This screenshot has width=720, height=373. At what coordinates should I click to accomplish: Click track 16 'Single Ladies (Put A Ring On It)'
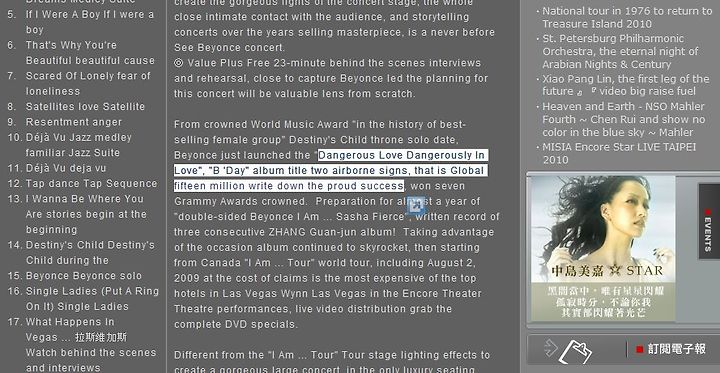pyautogui.click(x=92, y=299)
